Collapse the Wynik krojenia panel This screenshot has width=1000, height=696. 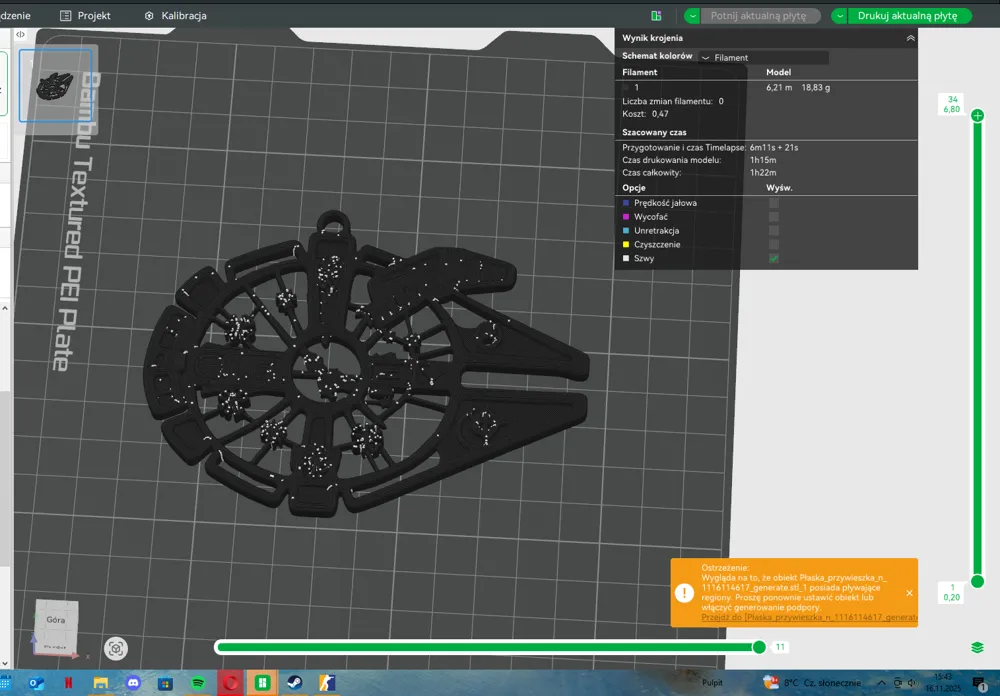910,38
